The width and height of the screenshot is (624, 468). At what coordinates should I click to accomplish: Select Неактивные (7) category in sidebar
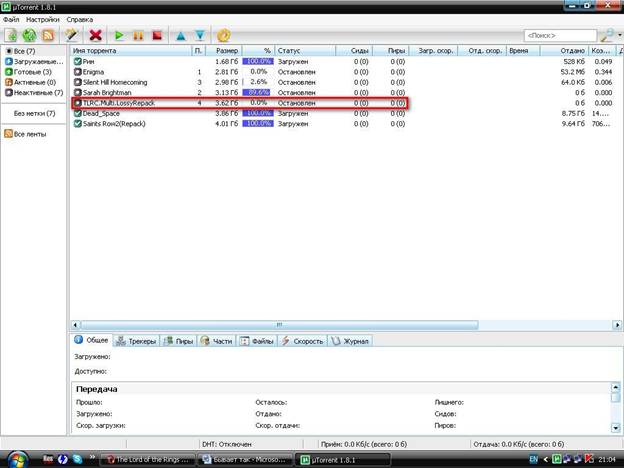pos(34,92)
